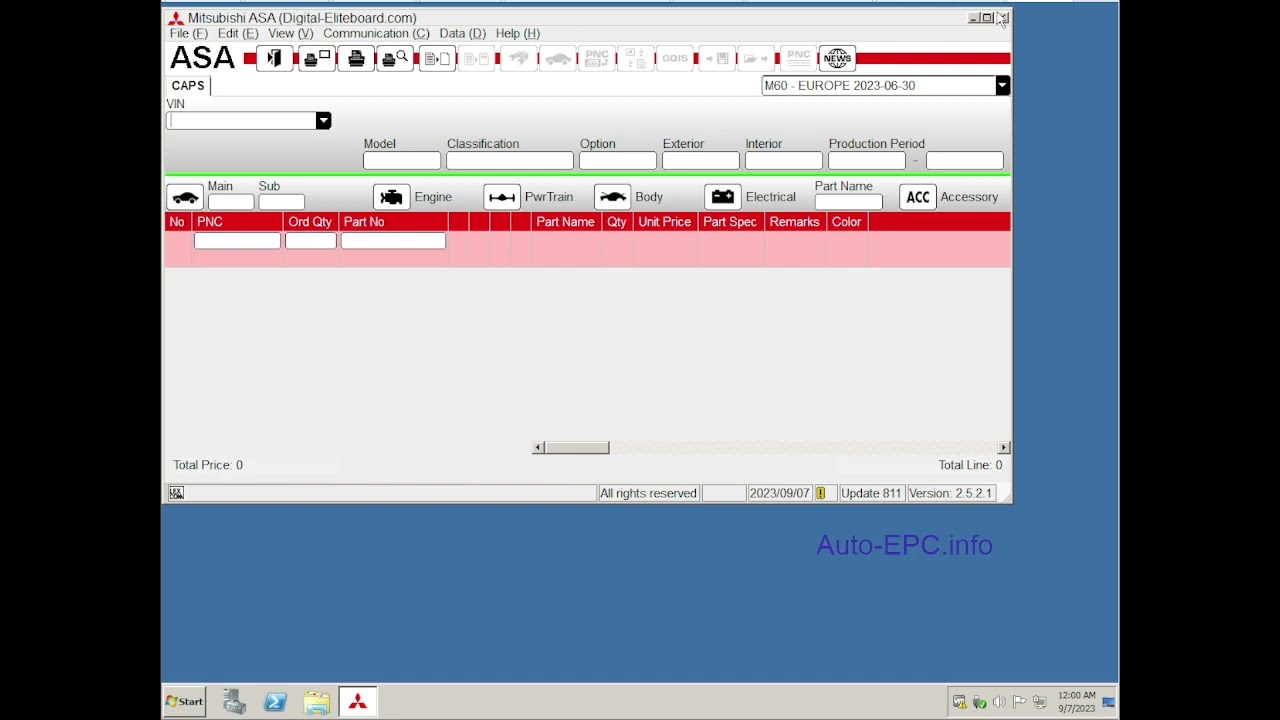Launch PowerShell from the taskbar
Screen dimensions: 1280x720
[x=276, y=702]
